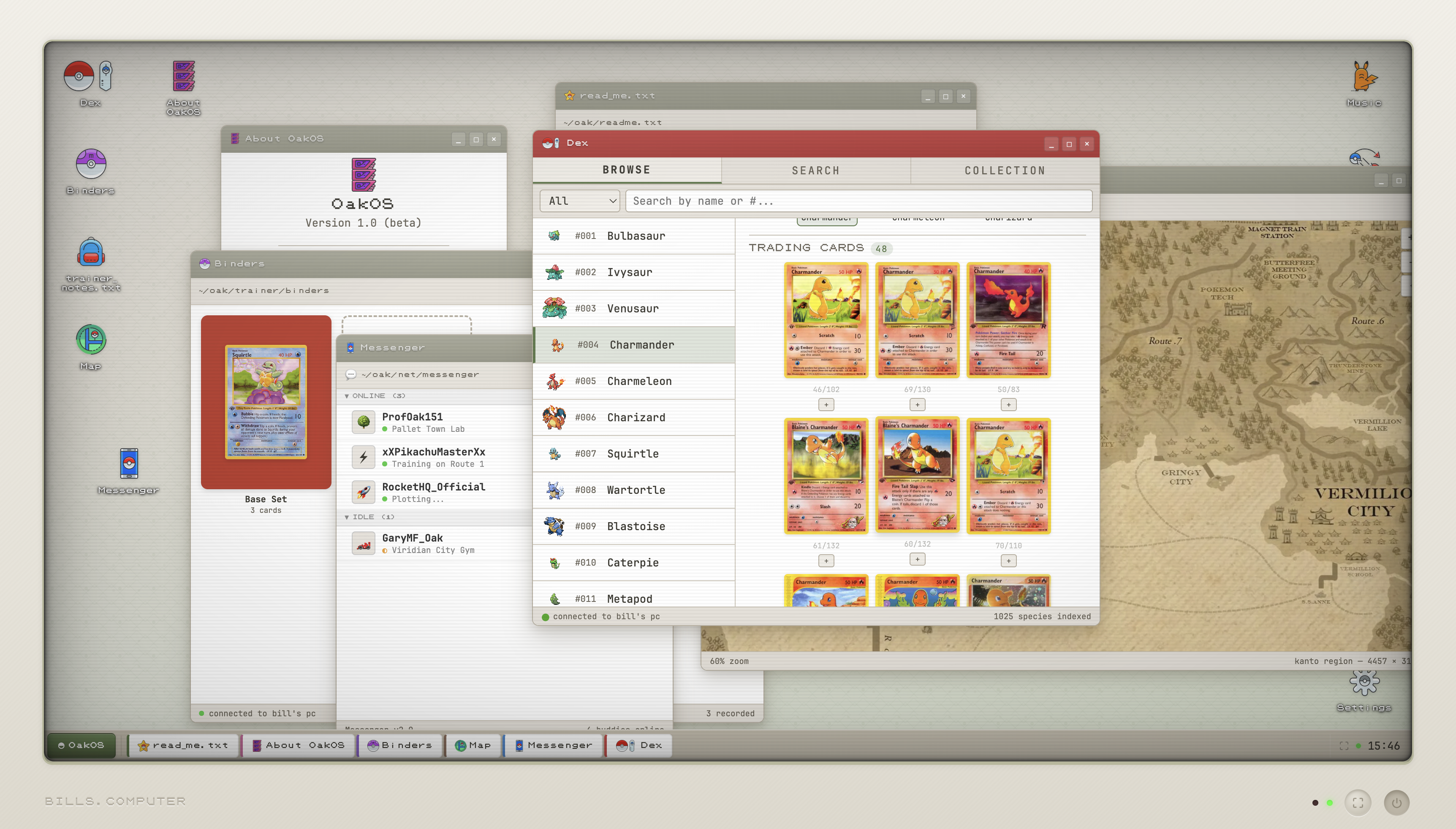Switch to the SEARCH tab
The height and width of the screenshot is (829, 1456).
815,170
